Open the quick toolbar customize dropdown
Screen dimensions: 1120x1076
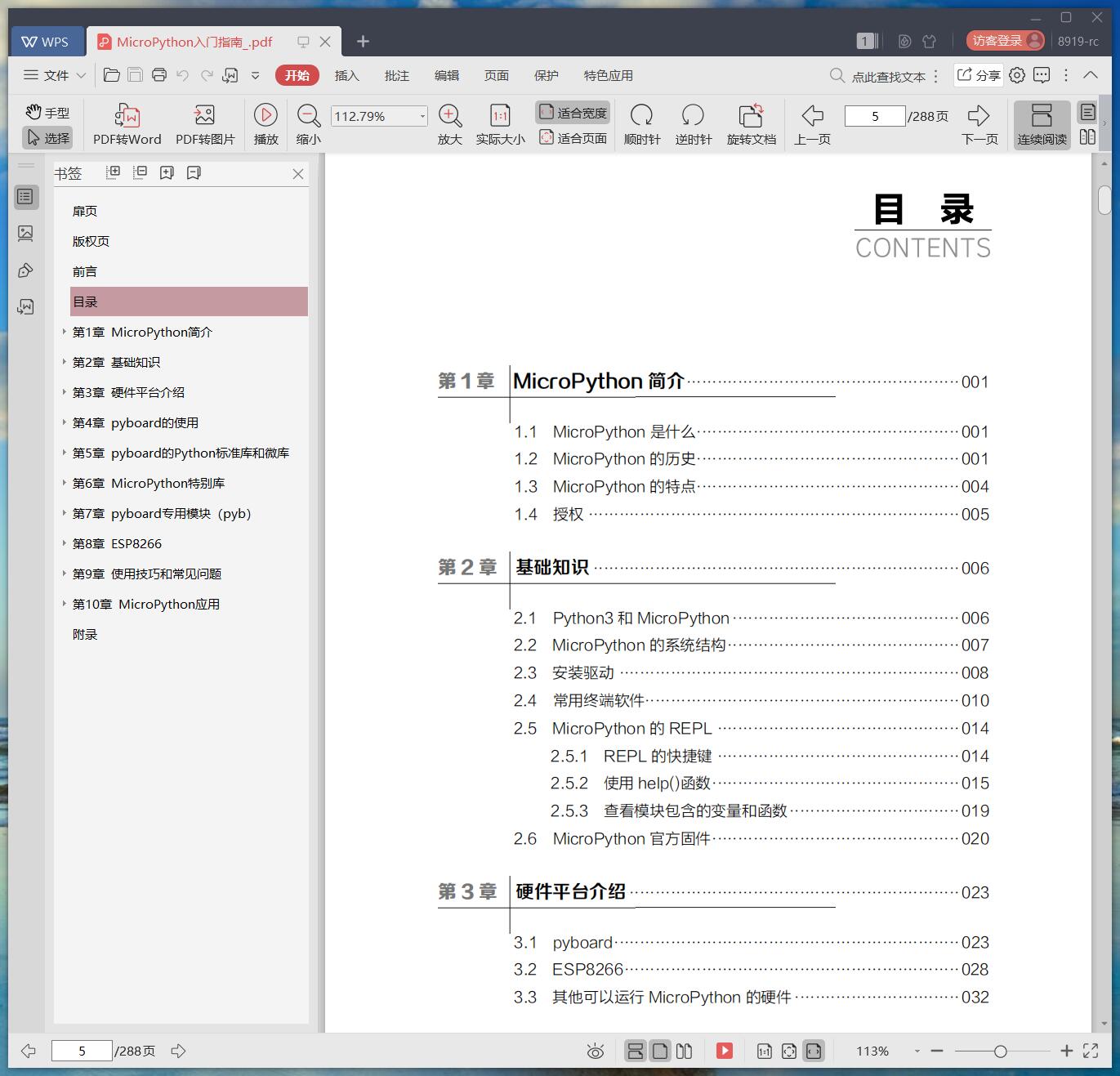[255, 75]
